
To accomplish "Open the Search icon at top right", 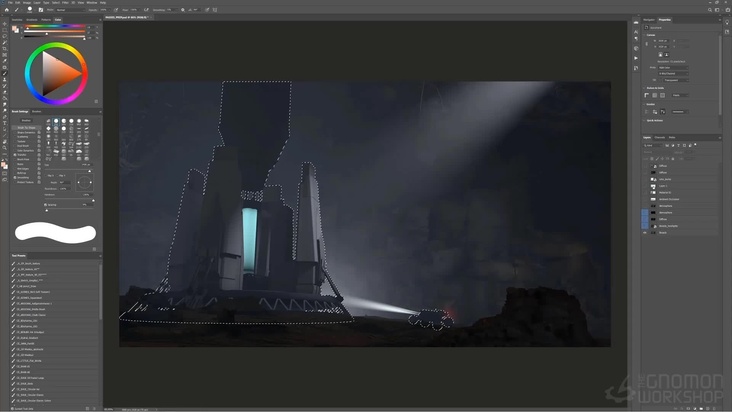I will click(x=710, y=9).
